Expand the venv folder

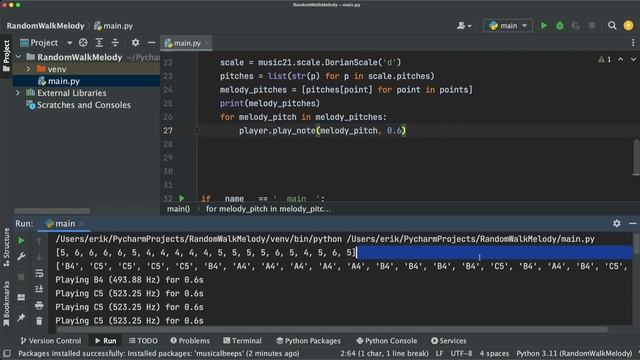tap(28, 69)
